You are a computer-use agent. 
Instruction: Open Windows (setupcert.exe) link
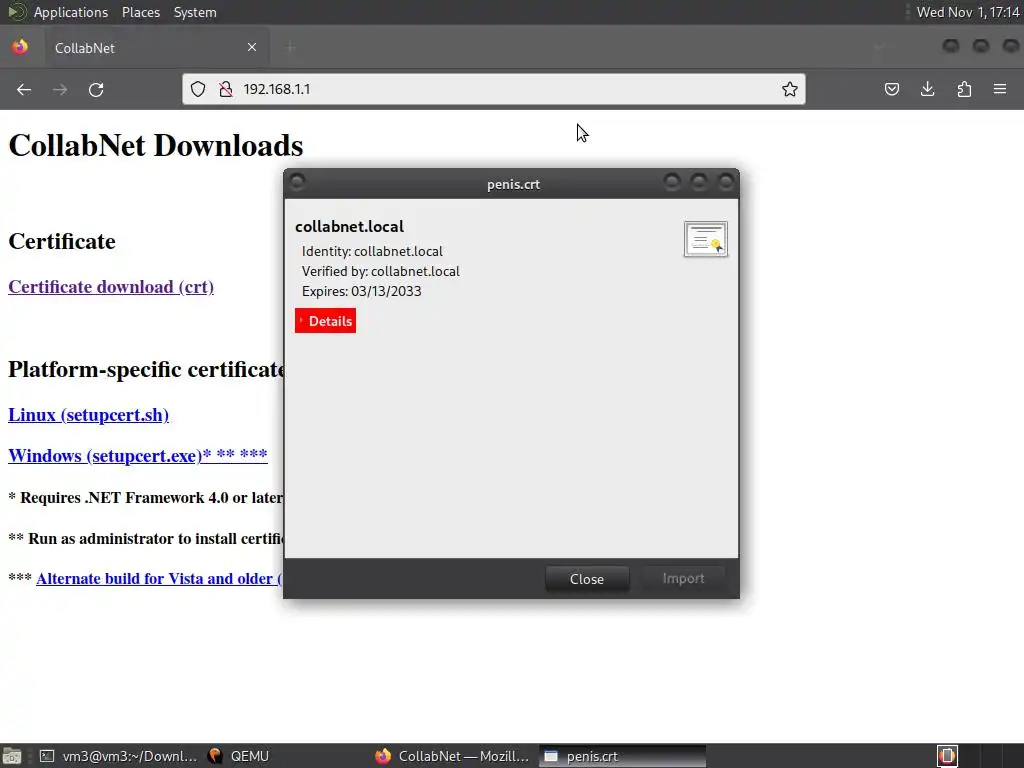tap(138, 455)
